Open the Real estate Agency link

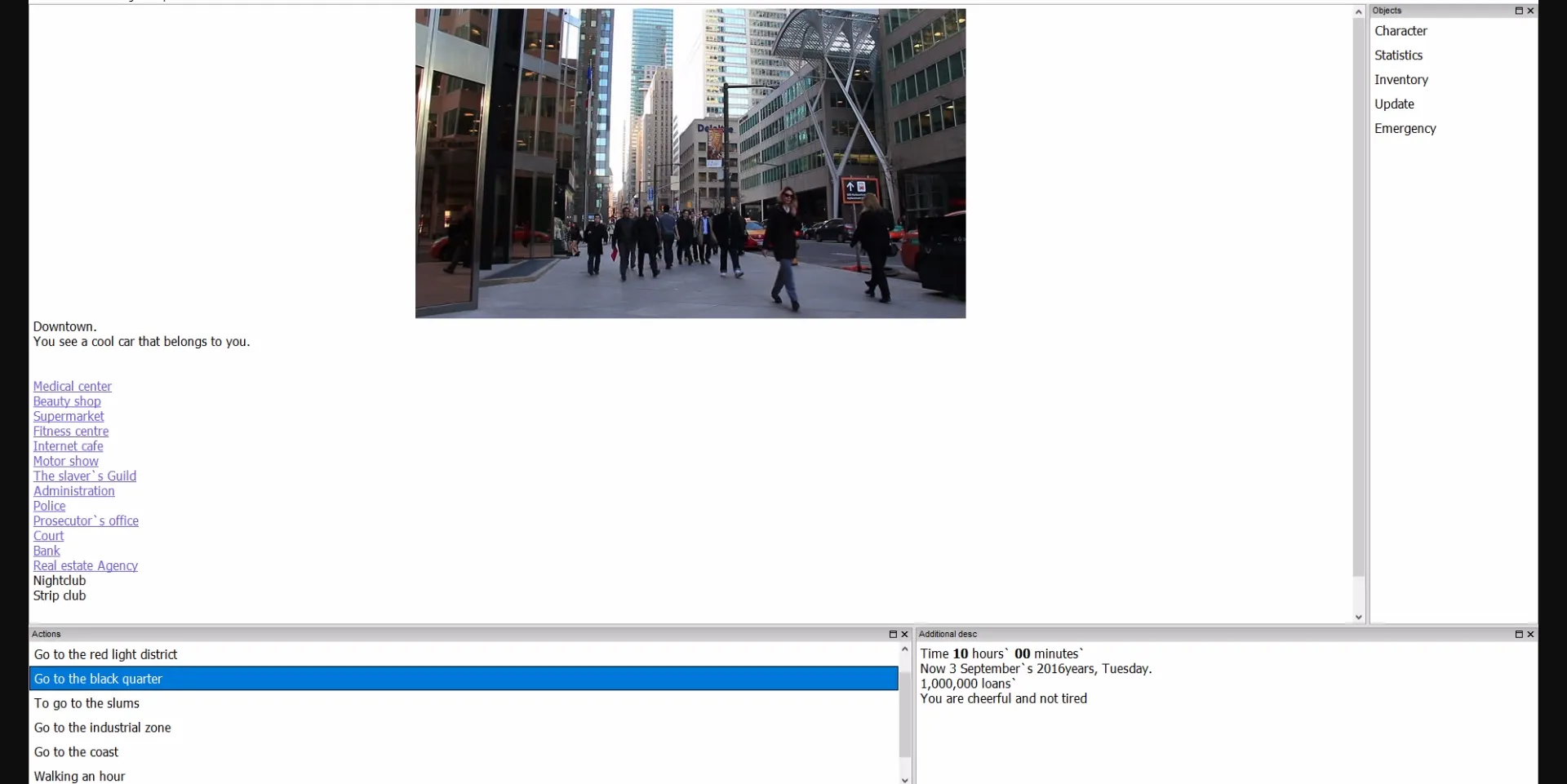pos(86,566)
